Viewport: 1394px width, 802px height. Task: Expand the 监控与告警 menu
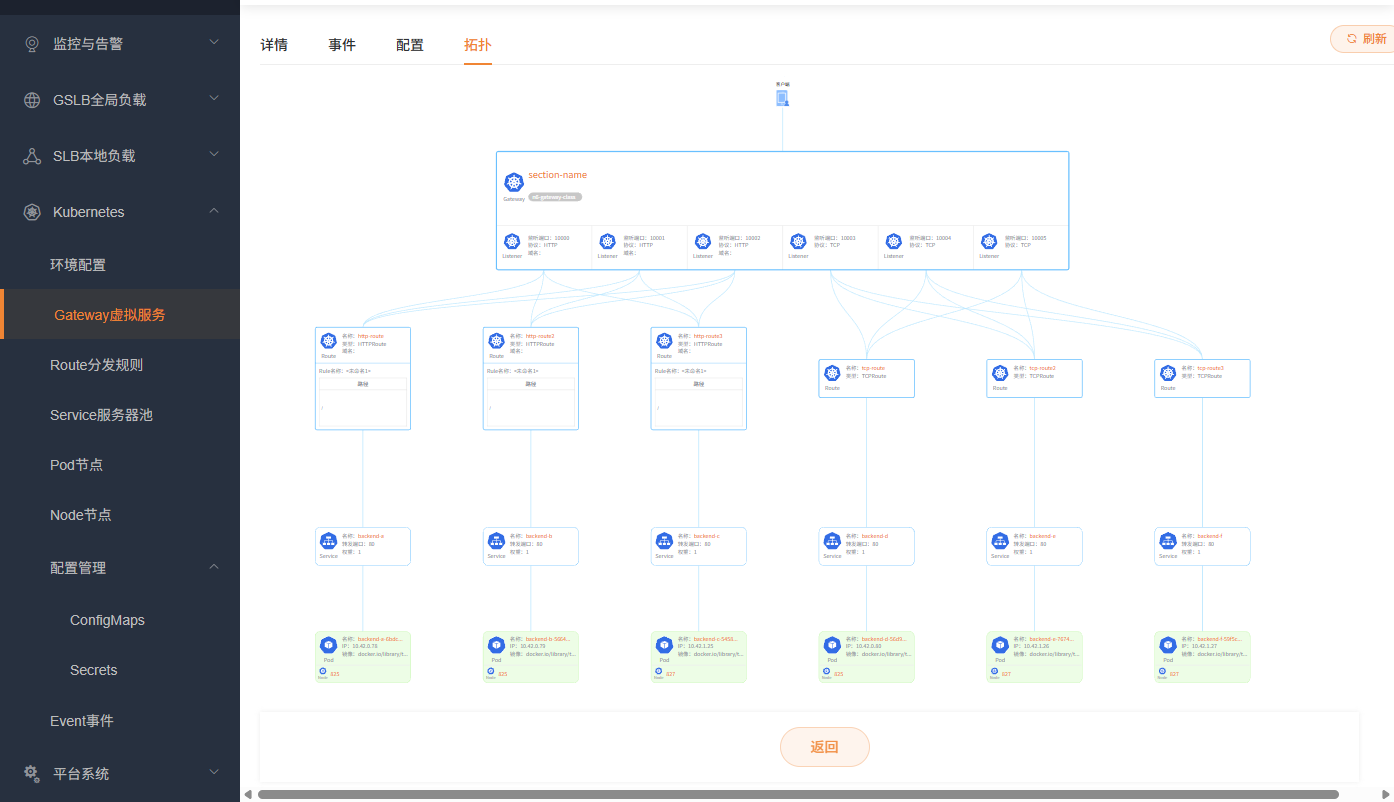click(213, 43)
